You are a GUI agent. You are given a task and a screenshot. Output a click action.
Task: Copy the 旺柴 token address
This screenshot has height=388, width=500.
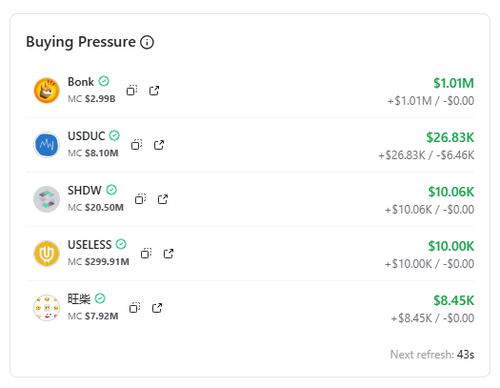[x=135, y=308]
